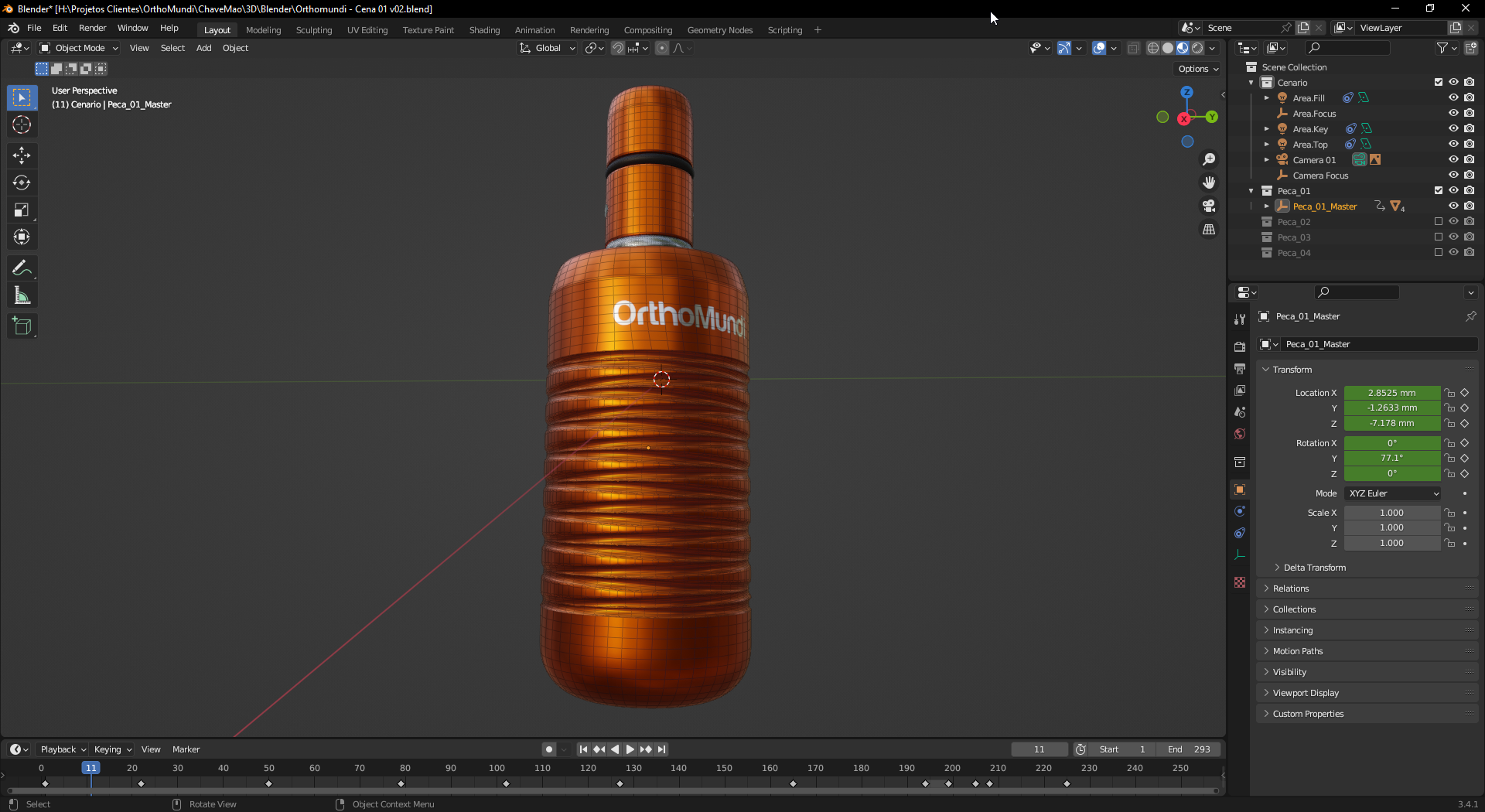Uncheck the Cenario collection checkbox
This screenshot has width=1485, height=812.
pyautogui.click(x=1439, y=82)
